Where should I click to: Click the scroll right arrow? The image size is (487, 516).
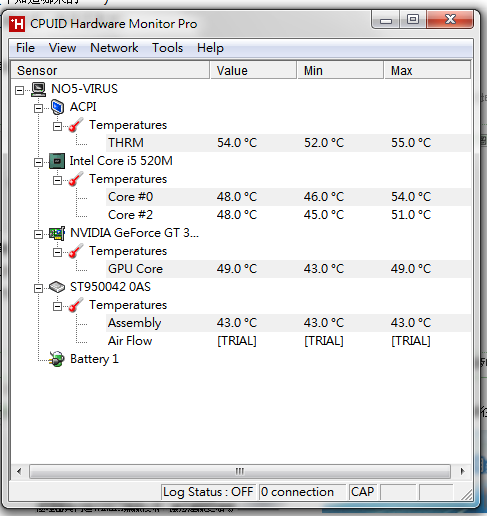[462, 471]
